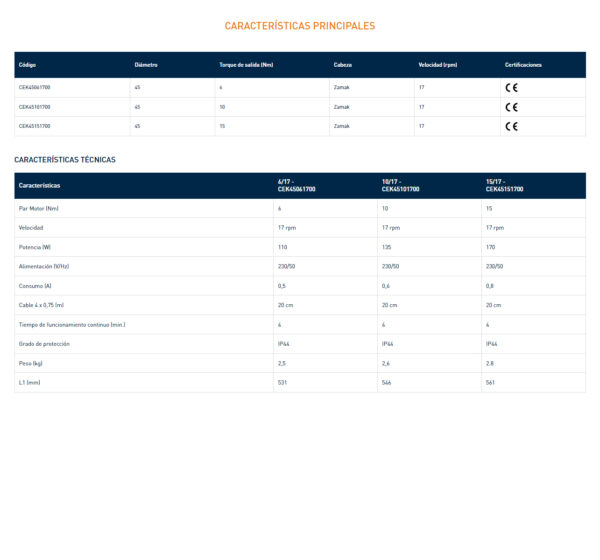
Task: Open product code CEK45151700 in first table
Action: (x=35, y=126)
